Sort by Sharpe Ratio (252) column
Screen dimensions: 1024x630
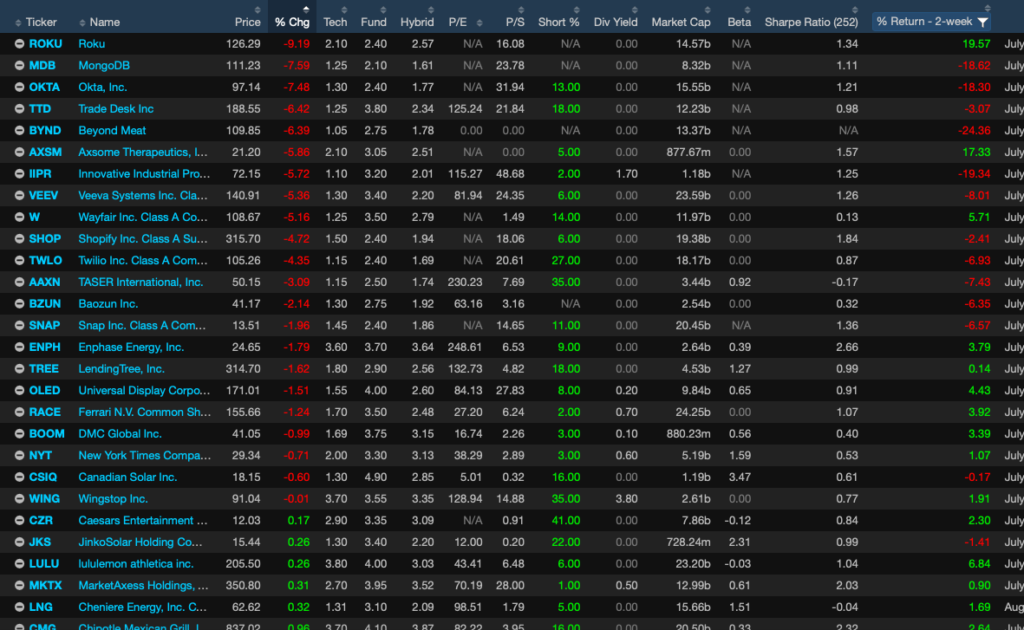coord(811,22)
